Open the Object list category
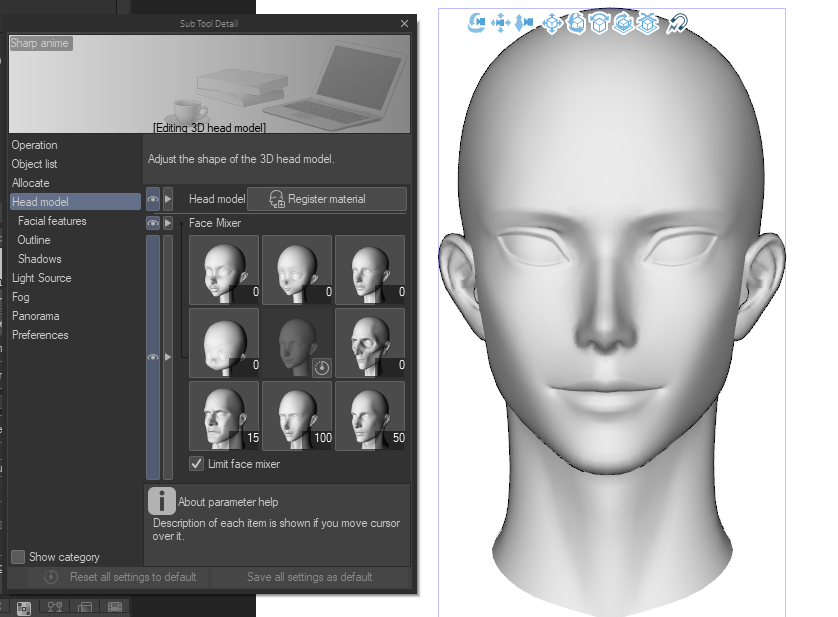The image size is (838, 617). [x=75, y=164]
